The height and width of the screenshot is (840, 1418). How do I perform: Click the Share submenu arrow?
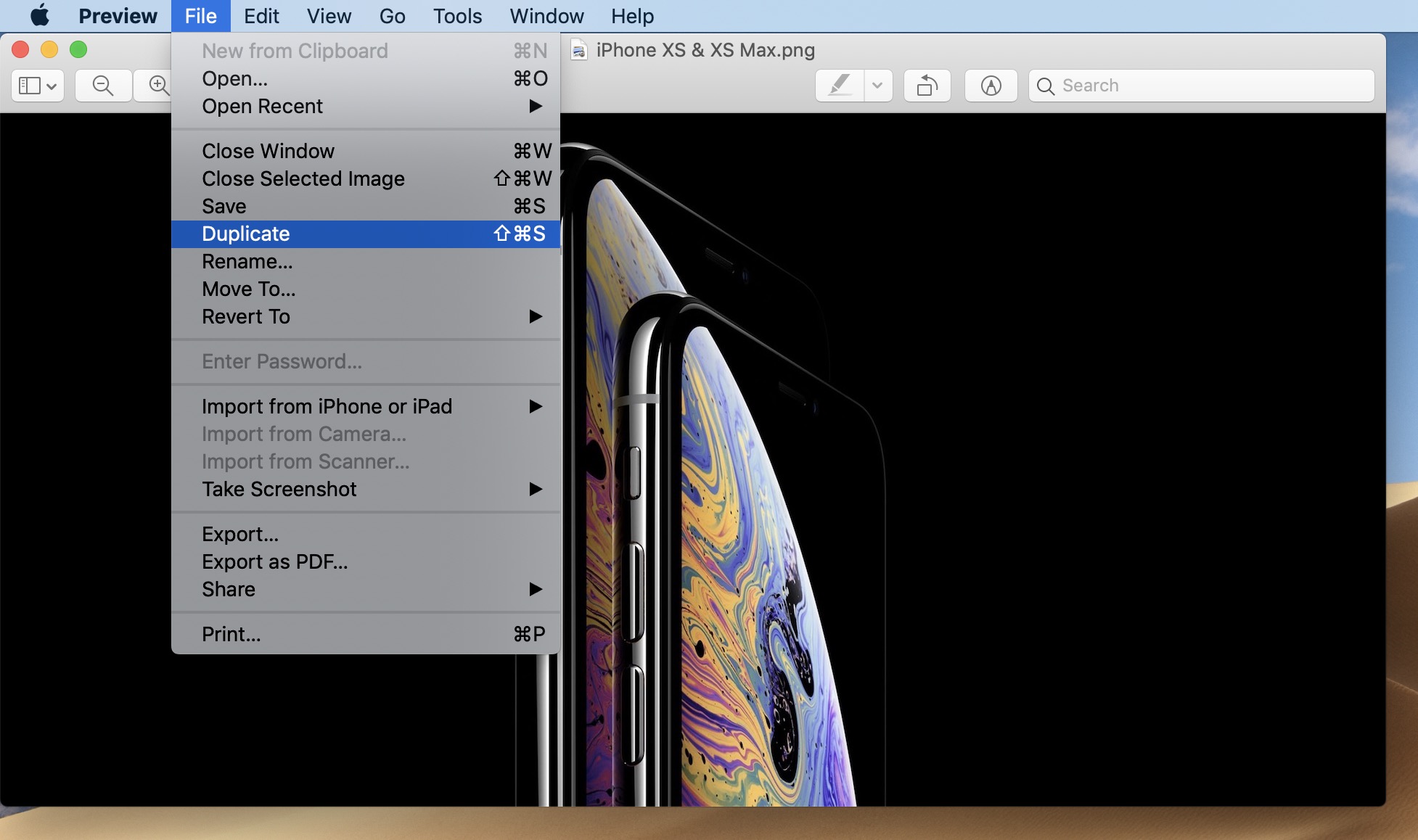[536, 589]
